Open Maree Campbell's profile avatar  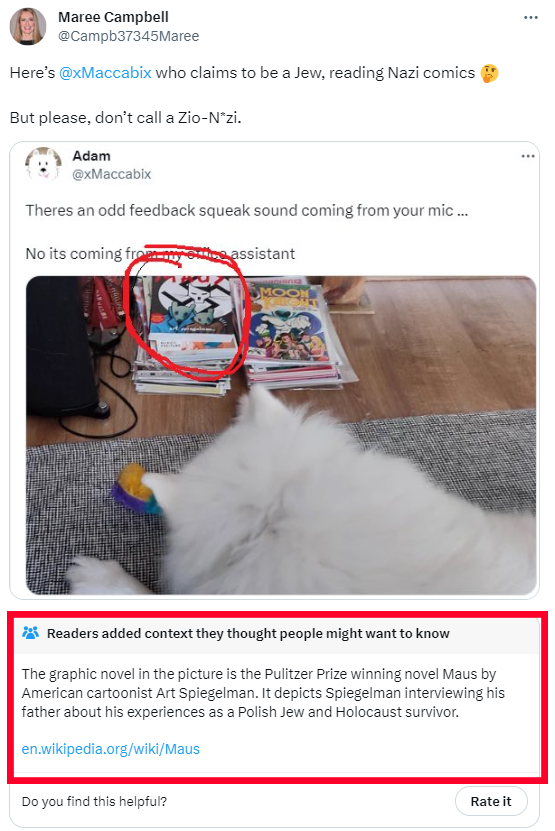point(28,26)
